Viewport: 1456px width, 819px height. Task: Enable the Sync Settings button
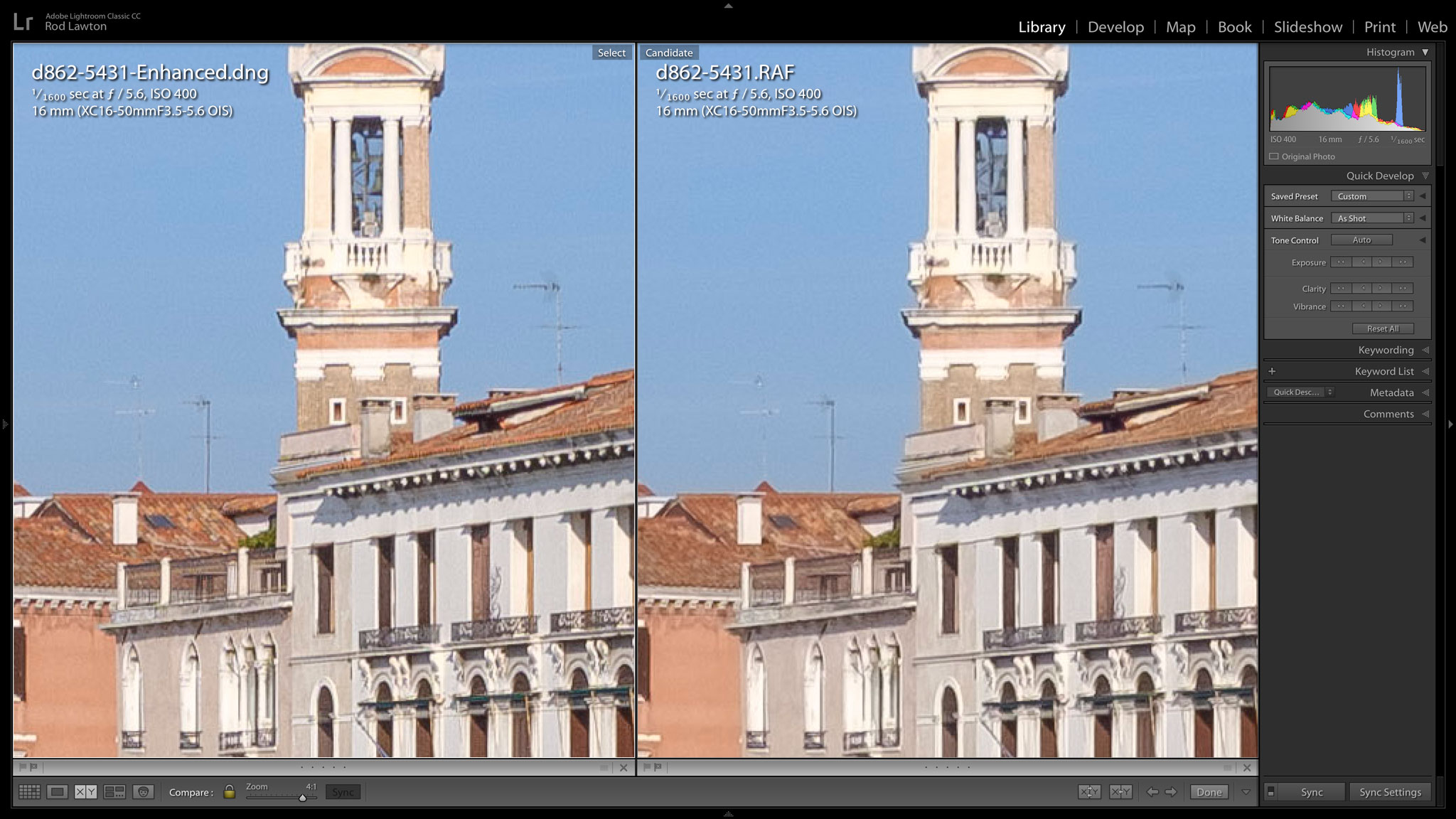1391,791
